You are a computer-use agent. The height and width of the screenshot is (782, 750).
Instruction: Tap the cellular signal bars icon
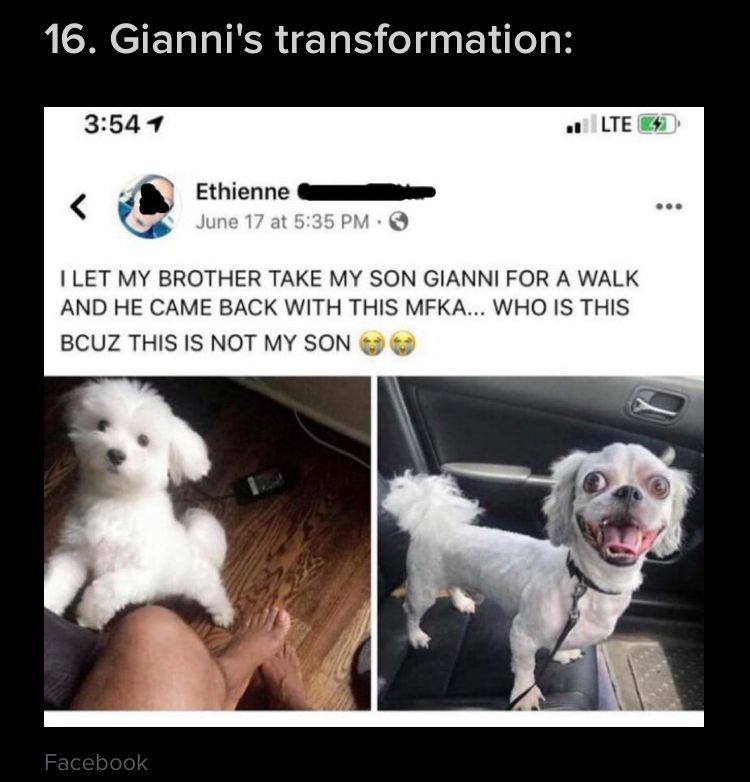point(581,124)
